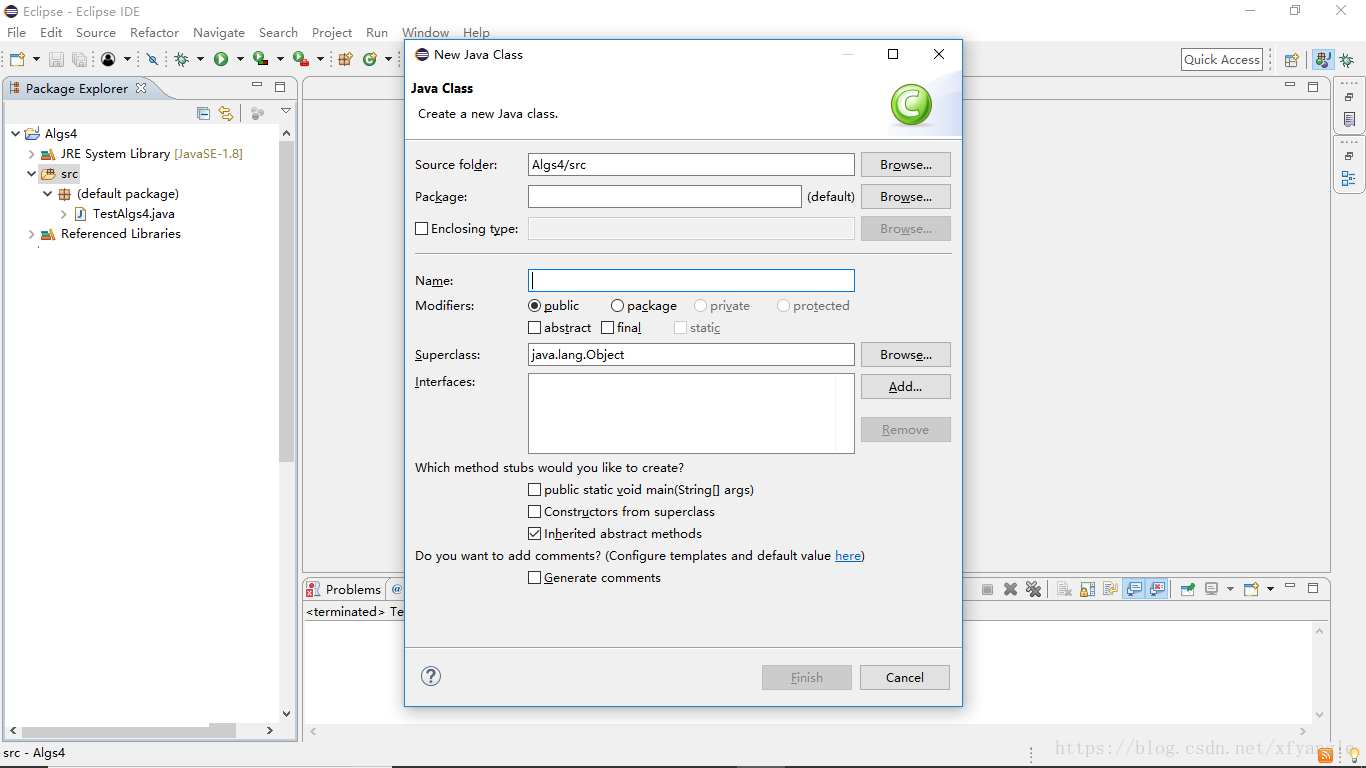Click the Open Console icon
Viewport: 1366px width, 768px height.
pyautogui.click(x=1251, y=589)
